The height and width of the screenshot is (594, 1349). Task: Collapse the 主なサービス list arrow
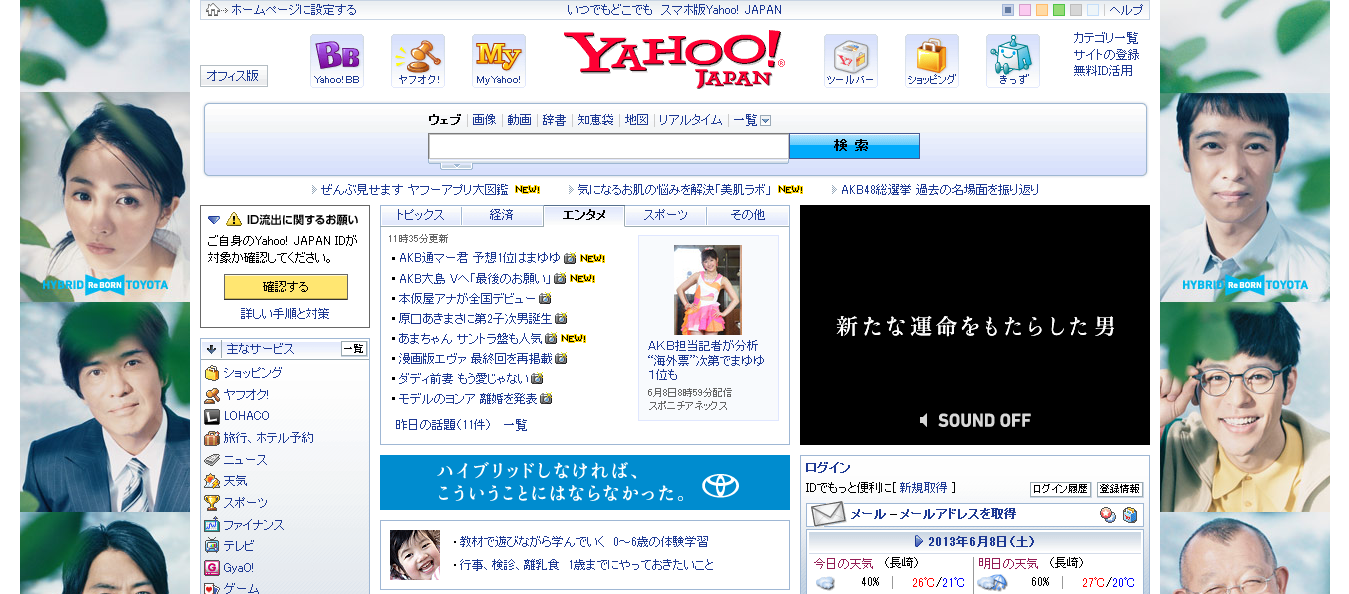coord(212,349)
